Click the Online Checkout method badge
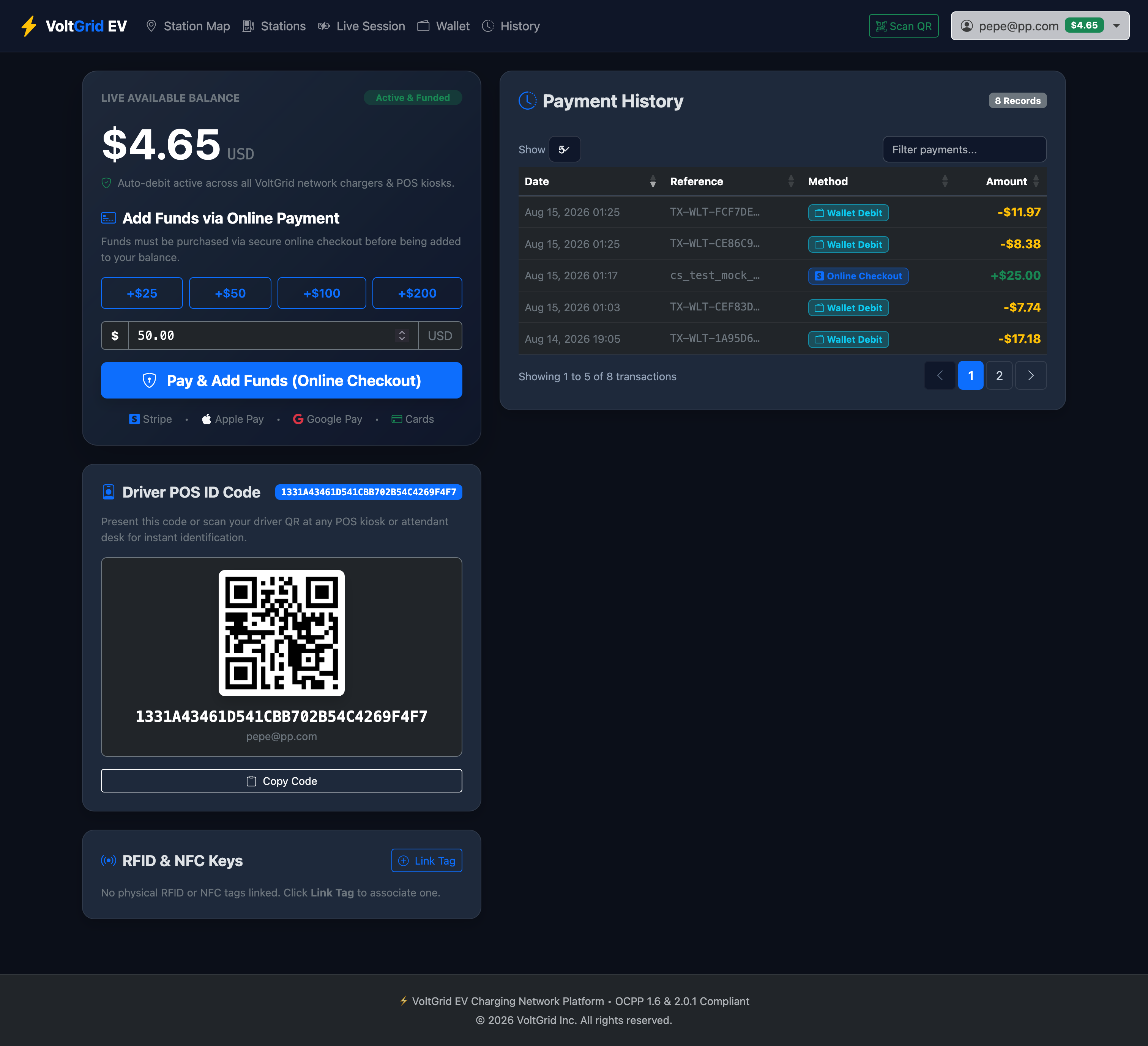Image resolution: width=1148 pixels, height=1046 pixels. coord(858,276)
